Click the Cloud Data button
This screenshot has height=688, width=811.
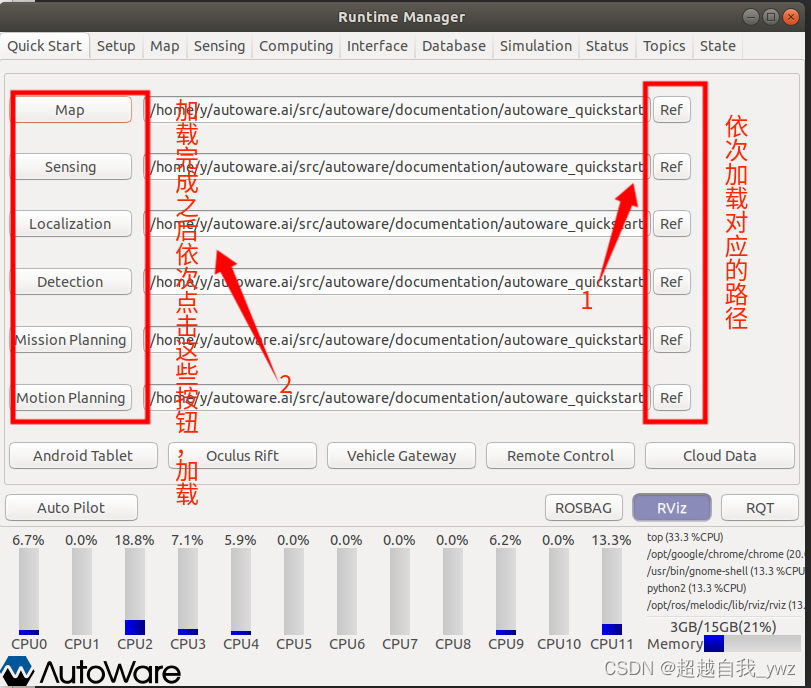coord(719,455)
